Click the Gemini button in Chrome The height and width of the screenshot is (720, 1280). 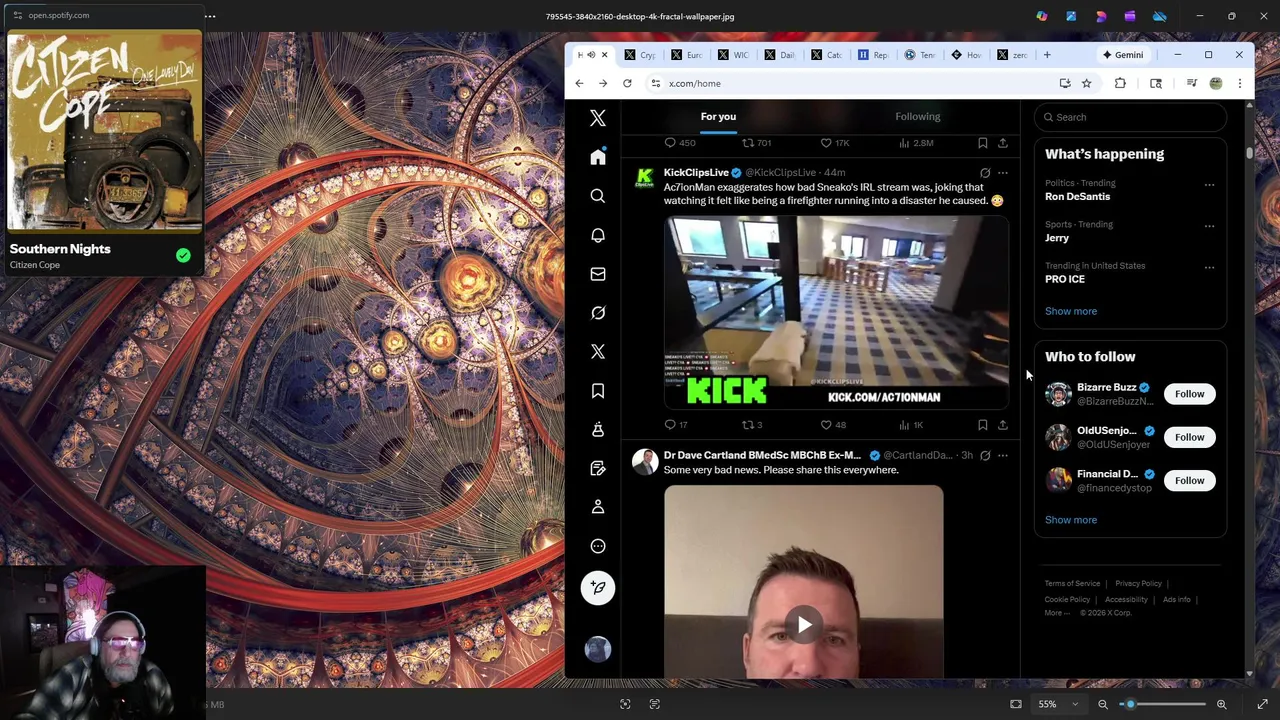(1123, 55)
